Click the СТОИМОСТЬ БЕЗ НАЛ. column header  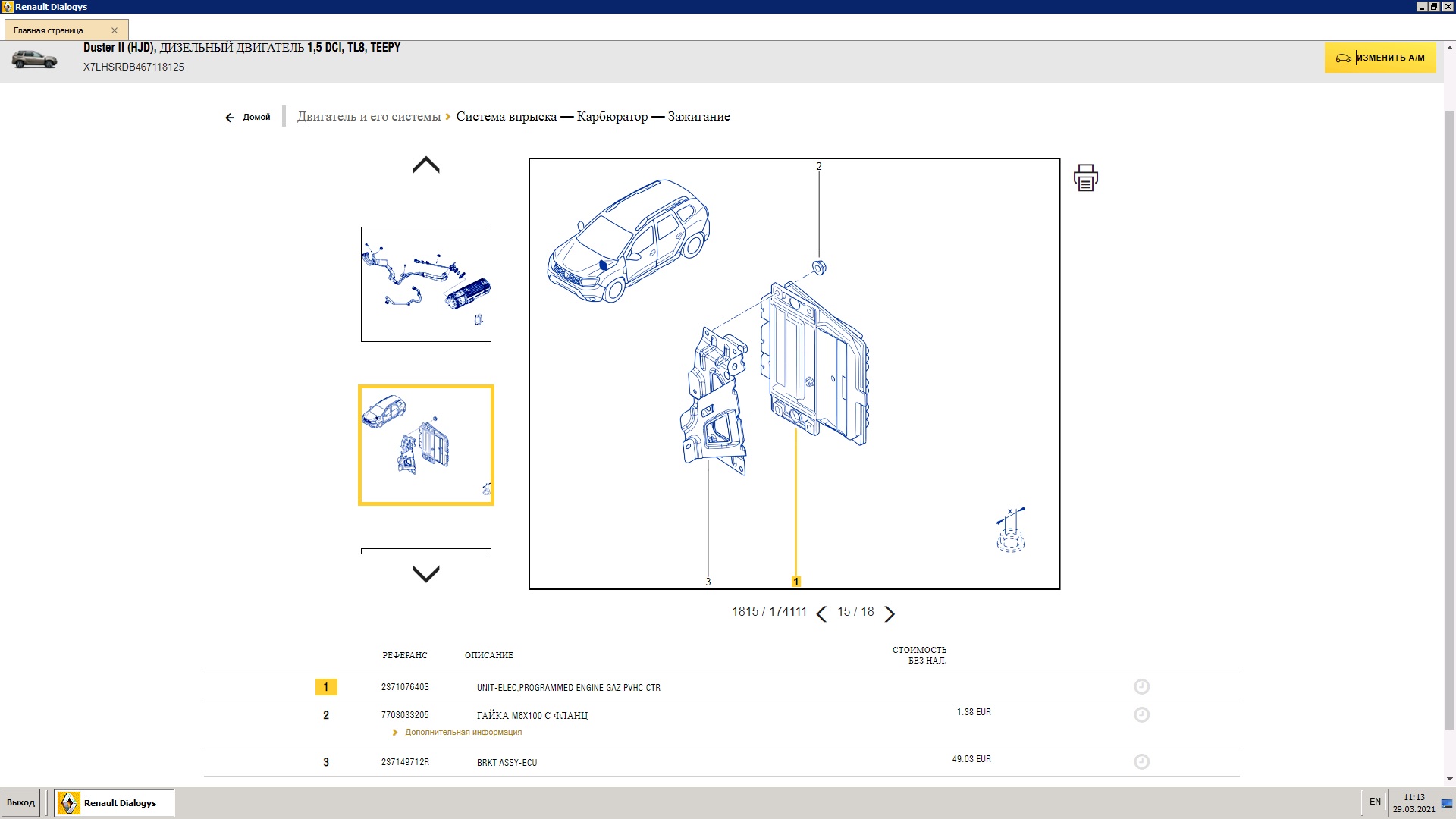920,655
